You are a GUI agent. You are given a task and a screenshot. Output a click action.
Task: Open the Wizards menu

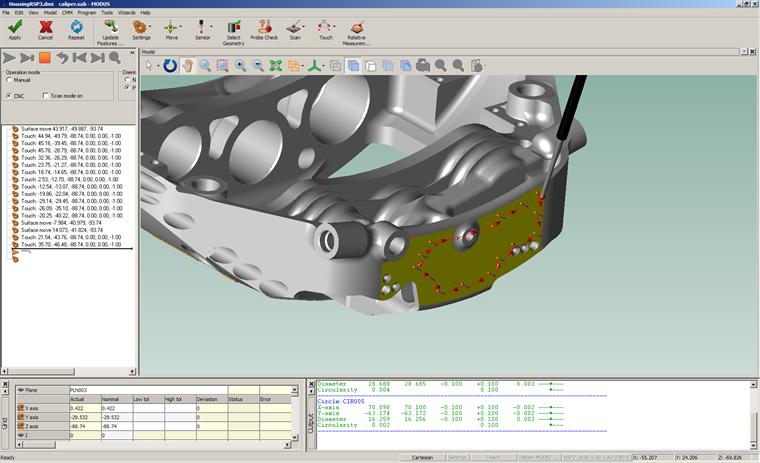[126, 12]
